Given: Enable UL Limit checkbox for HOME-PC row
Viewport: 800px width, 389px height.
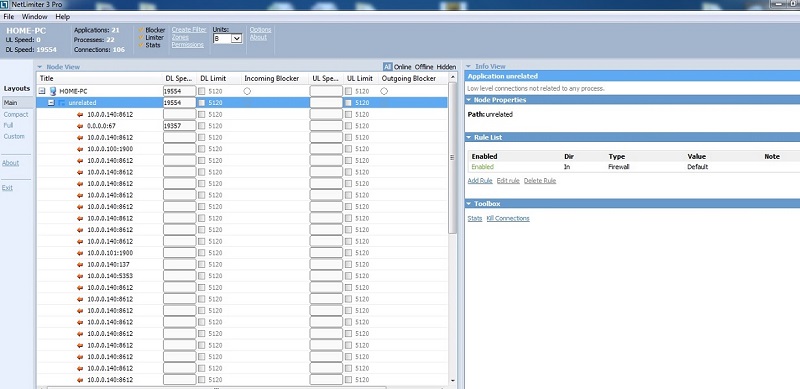Looking at the screenshot, I should 348,91.
